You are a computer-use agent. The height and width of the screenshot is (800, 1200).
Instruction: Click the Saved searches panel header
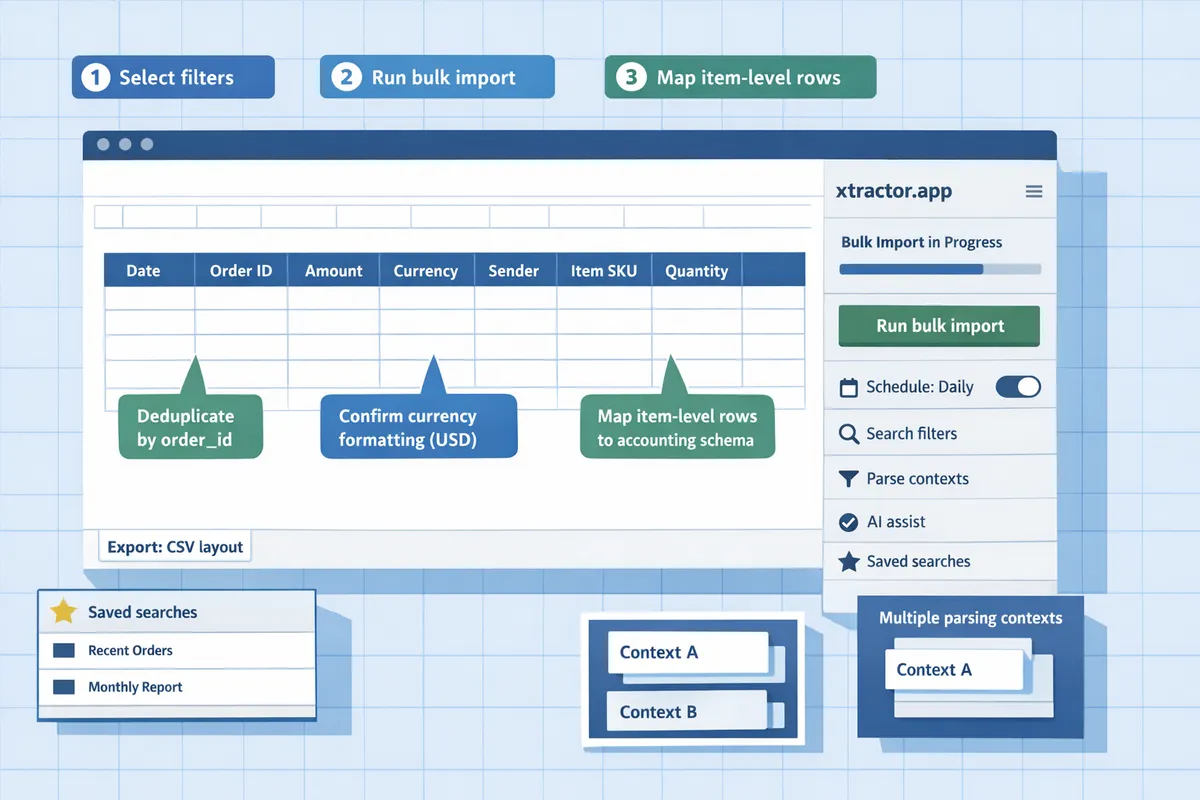(177, 612)
